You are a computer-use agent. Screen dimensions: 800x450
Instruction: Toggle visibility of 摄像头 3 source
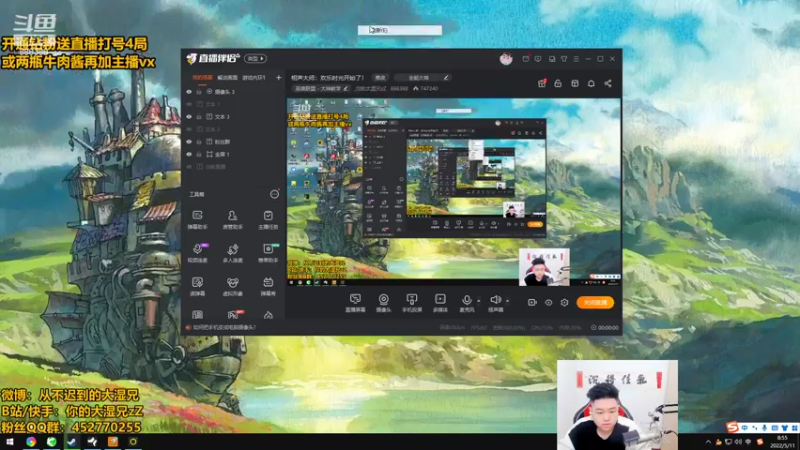pos(189,92)
